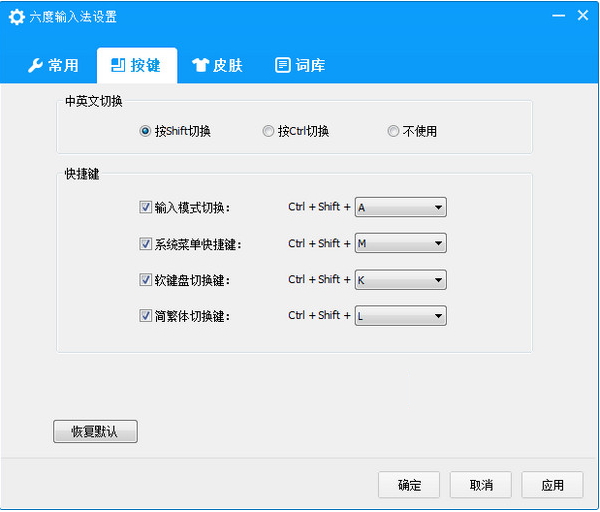Click the wrench icon on 常用 tab
Viewport: 600px width, 512px height.
pyautogui.click(x=34, y=66)
